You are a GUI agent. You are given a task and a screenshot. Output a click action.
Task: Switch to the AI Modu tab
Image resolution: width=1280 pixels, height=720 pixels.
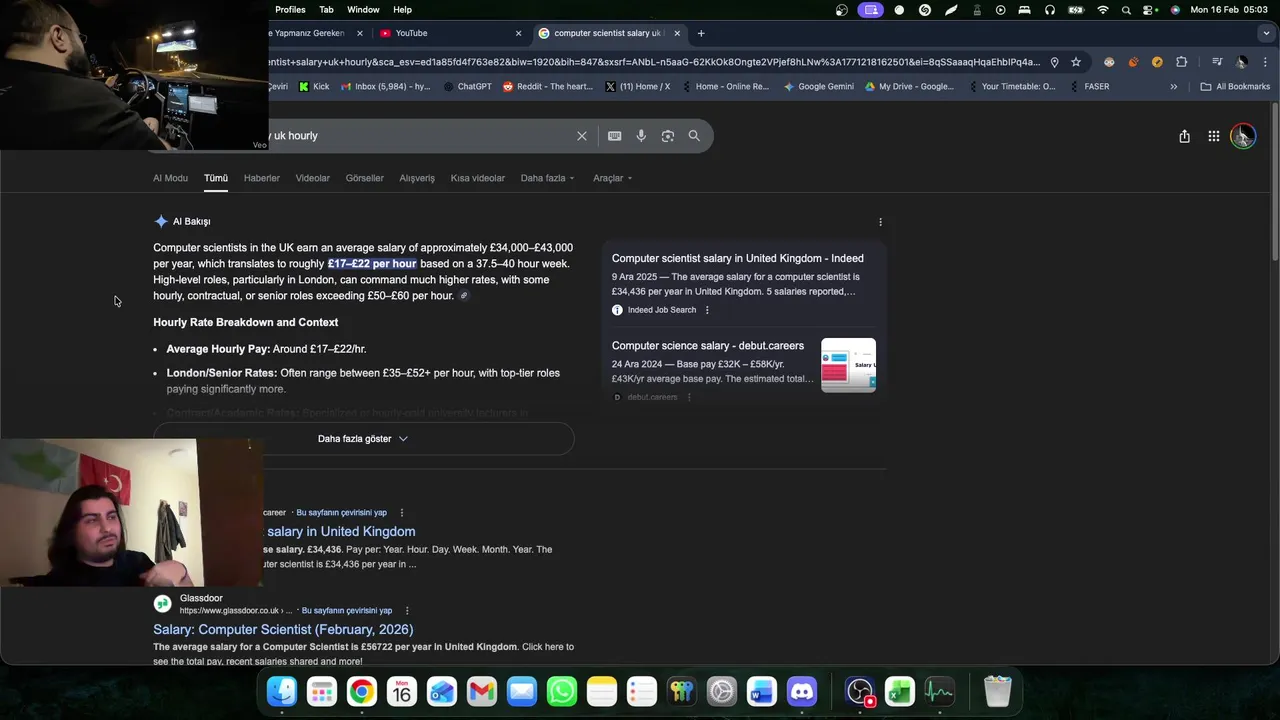[170, 178]
